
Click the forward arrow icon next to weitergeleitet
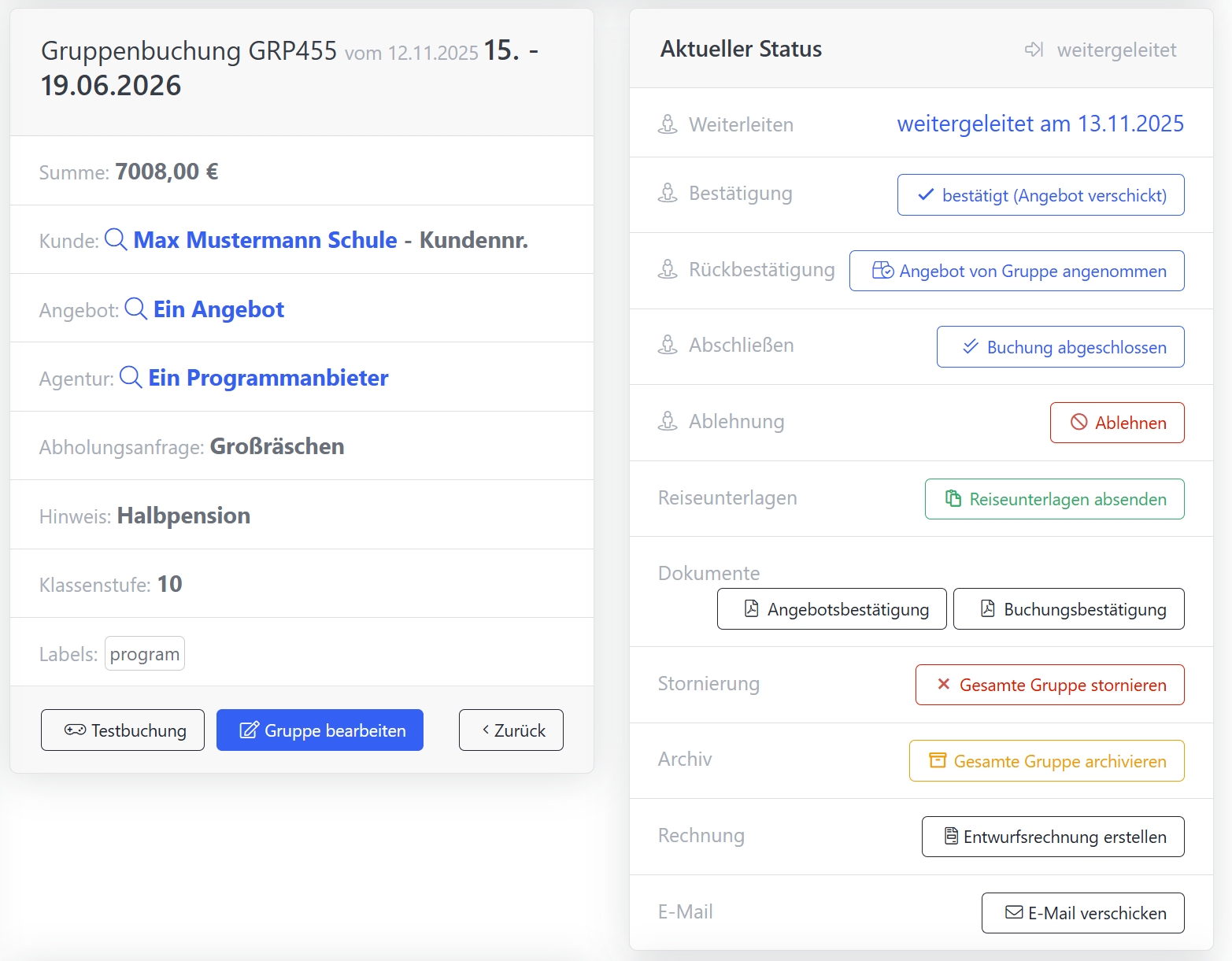[1033, 50]
